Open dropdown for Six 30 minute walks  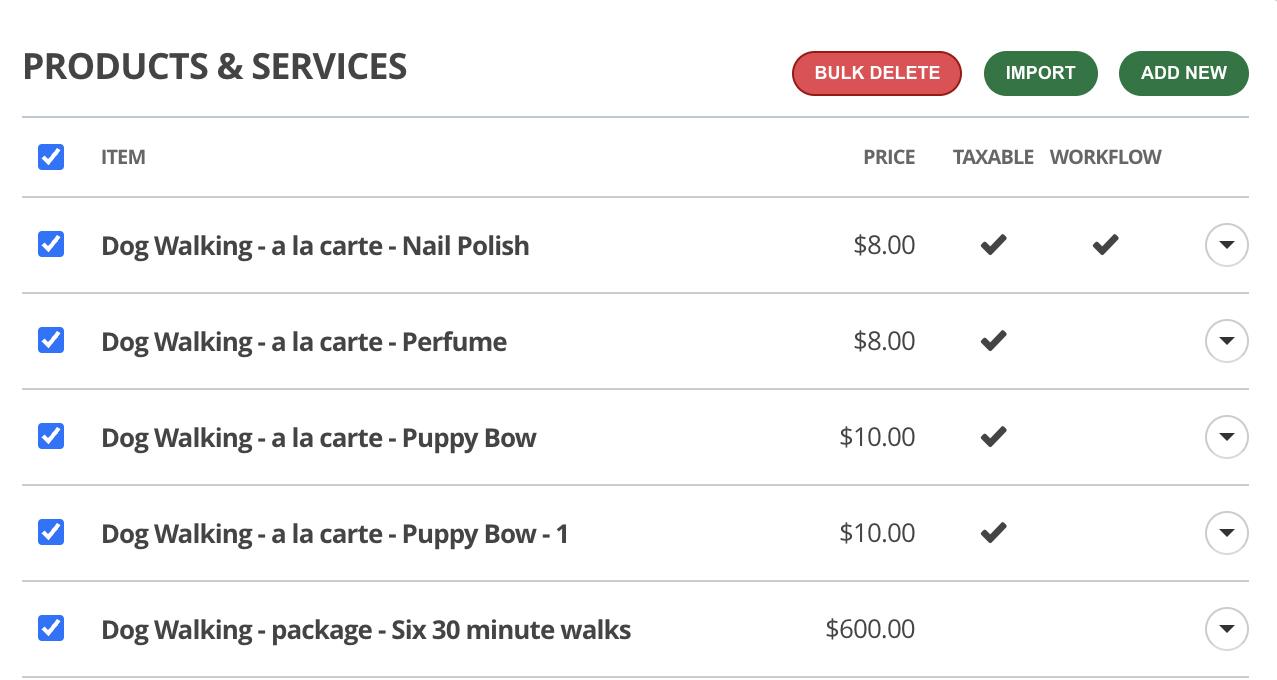pos(1226,629)
